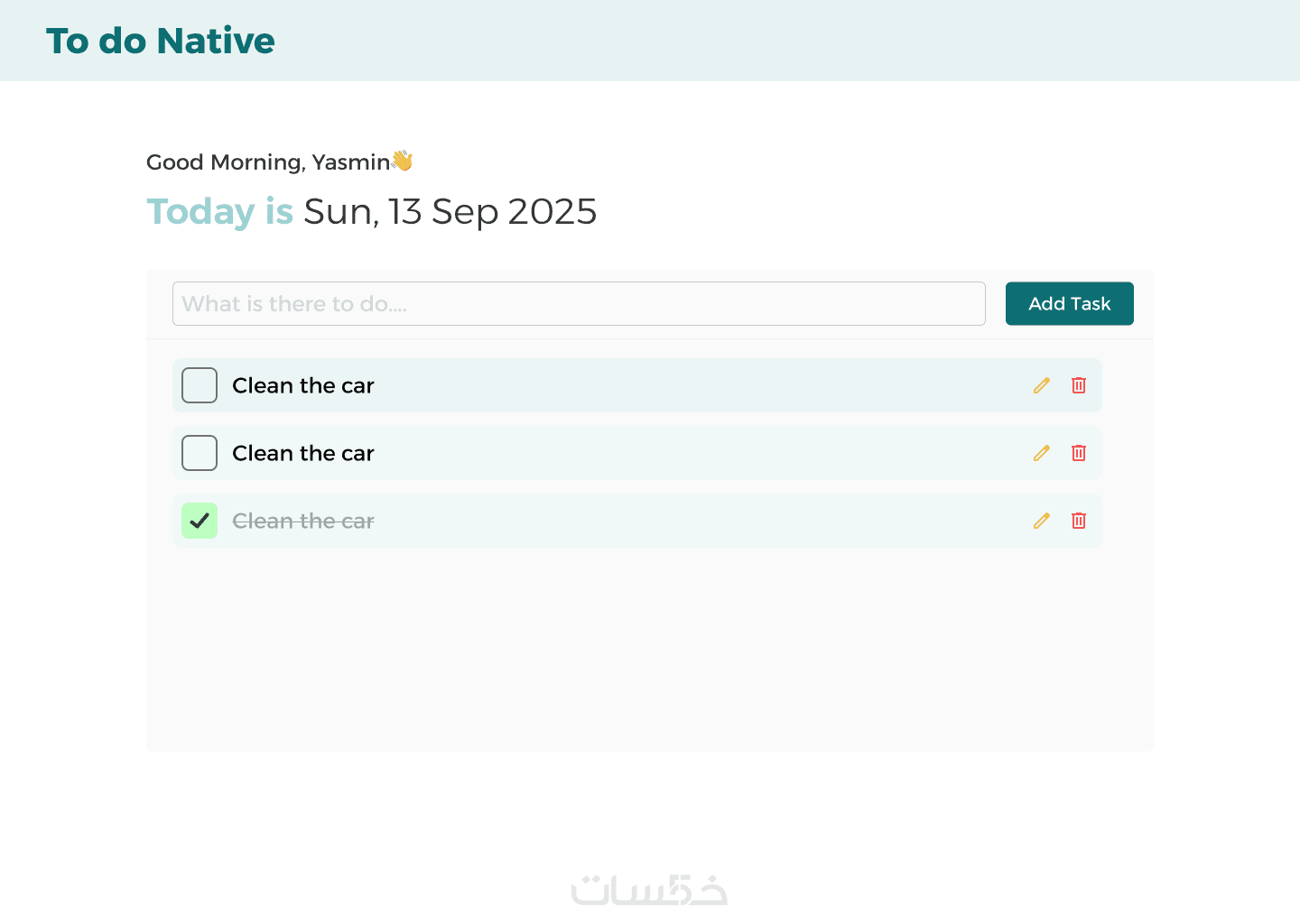The width and height of the screenshot is (1300, 924).
Task: Click the Good Morning, Yasmin greeting
Action: [268, 162]
